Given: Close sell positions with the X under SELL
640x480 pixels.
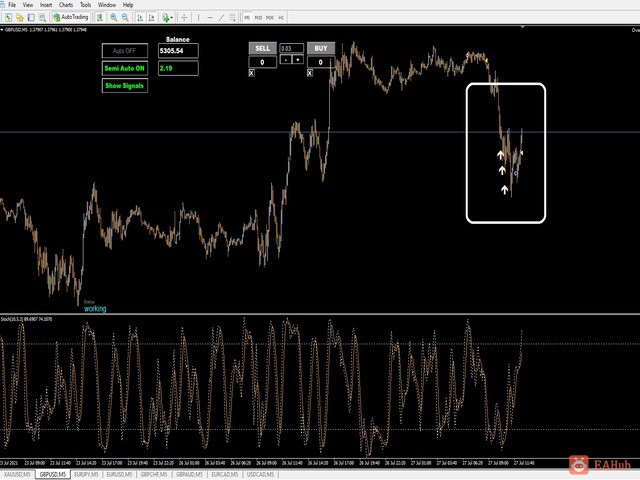Looking at the screenshot, I should tap(251, 73).
